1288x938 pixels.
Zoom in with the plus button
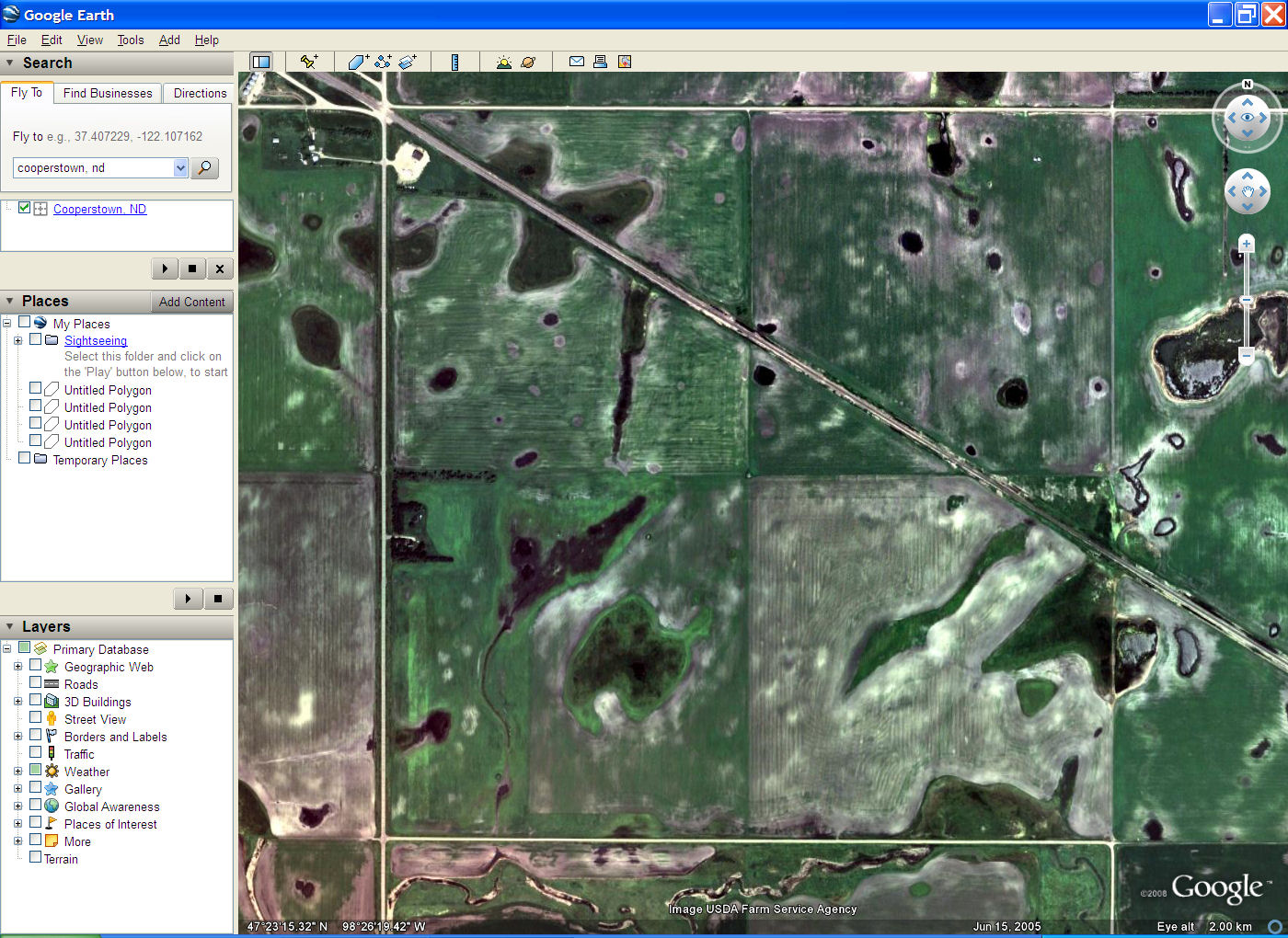click(1247, 244)
